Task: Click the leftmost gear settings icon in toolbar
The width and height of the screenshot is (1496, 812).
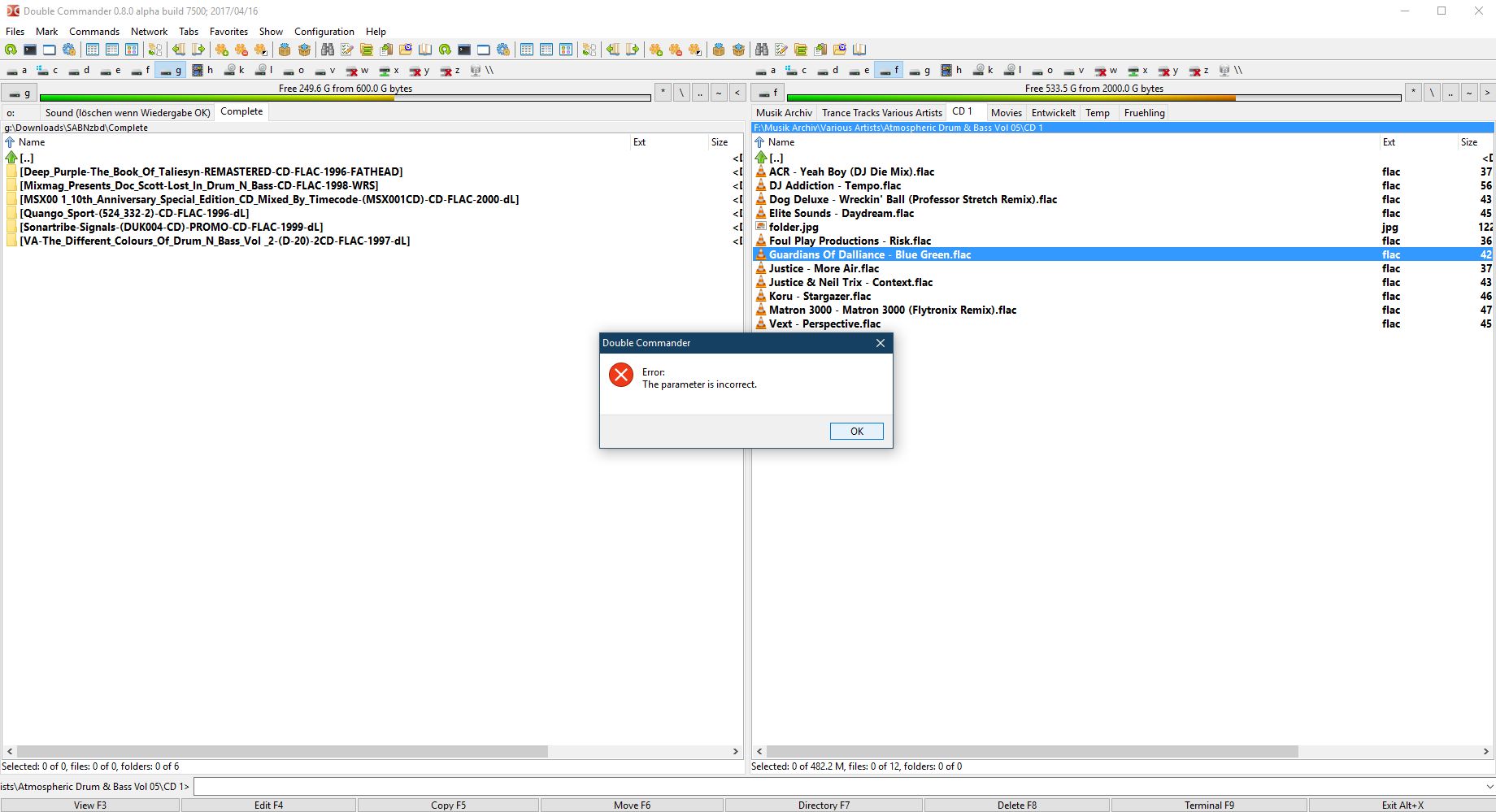Action: click(x=69, y=50)
